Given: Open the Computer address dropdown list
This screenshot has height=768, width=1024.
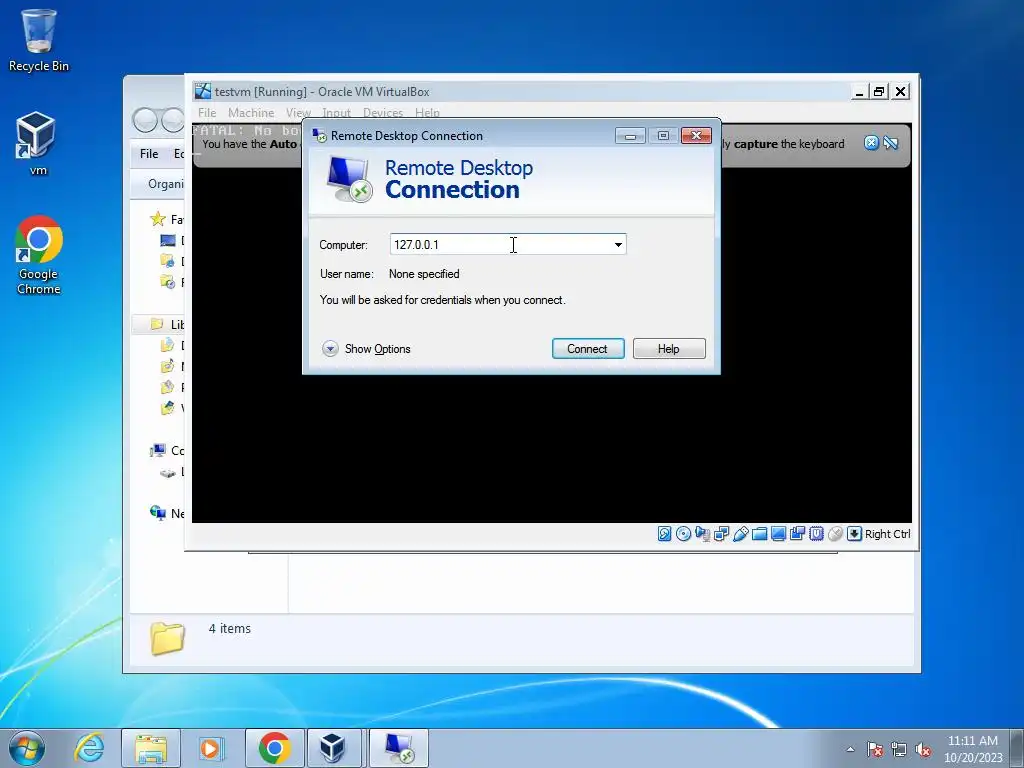Looking at the screenshot, I should [618, 245].
